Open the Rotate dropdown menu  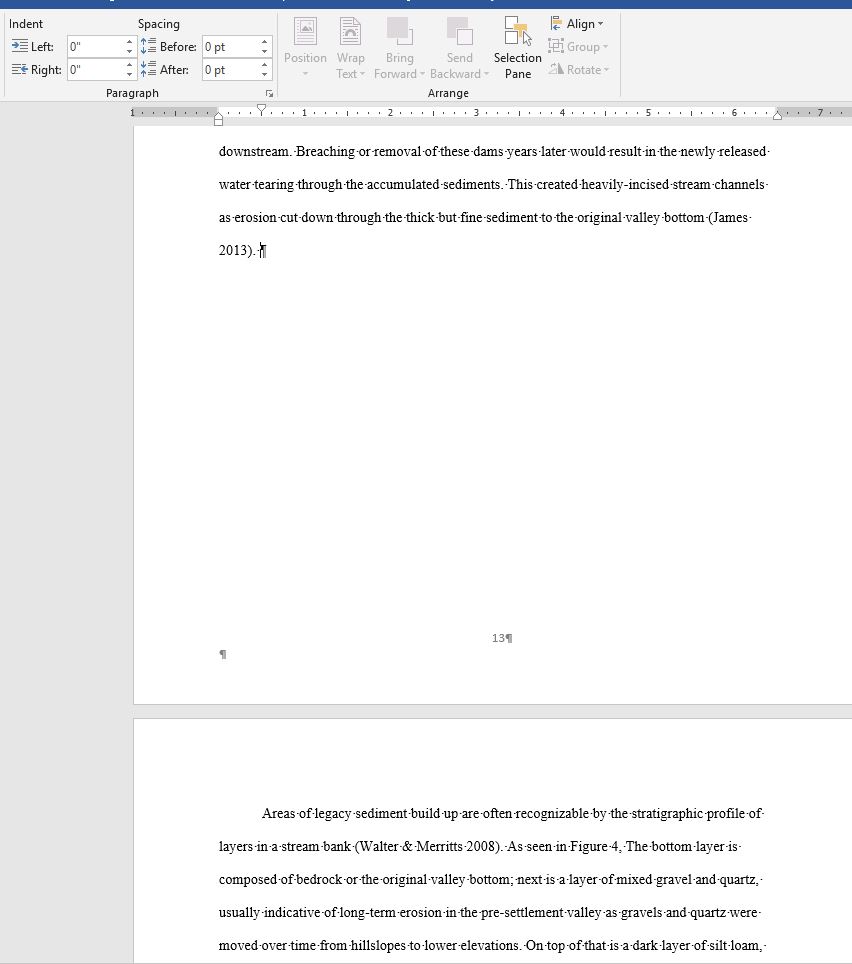point(606,68)
